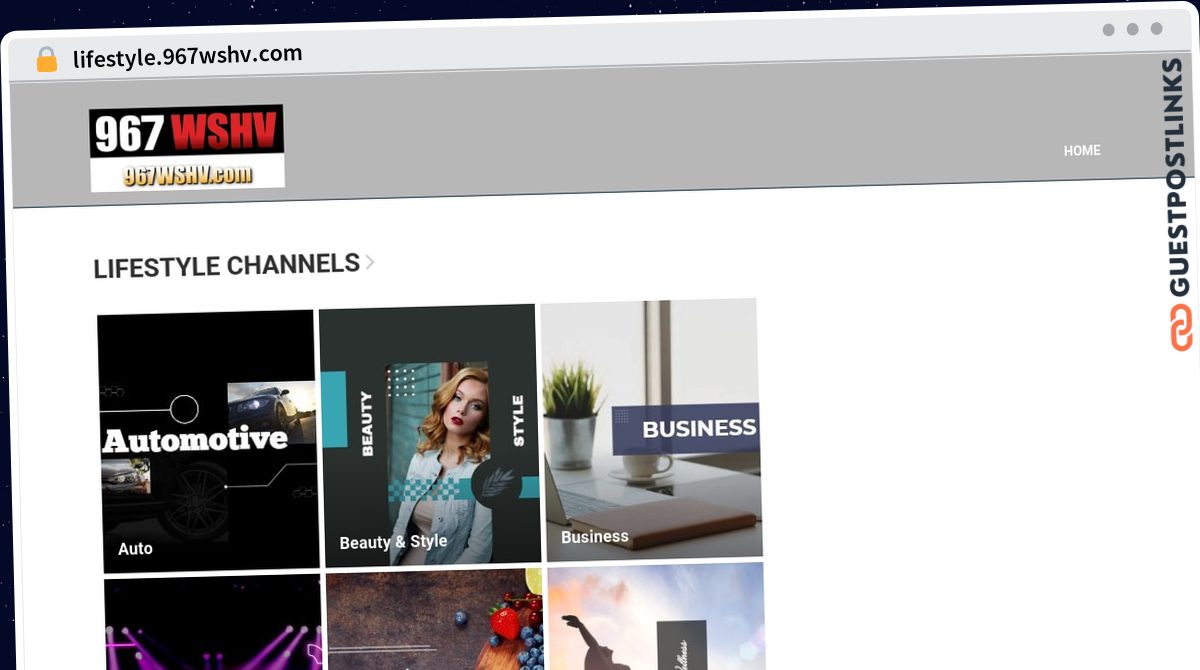This screenshot has width=1200, height=670.
Task: Click the 'Business' caption under the laptop
Action: [595, 537]
